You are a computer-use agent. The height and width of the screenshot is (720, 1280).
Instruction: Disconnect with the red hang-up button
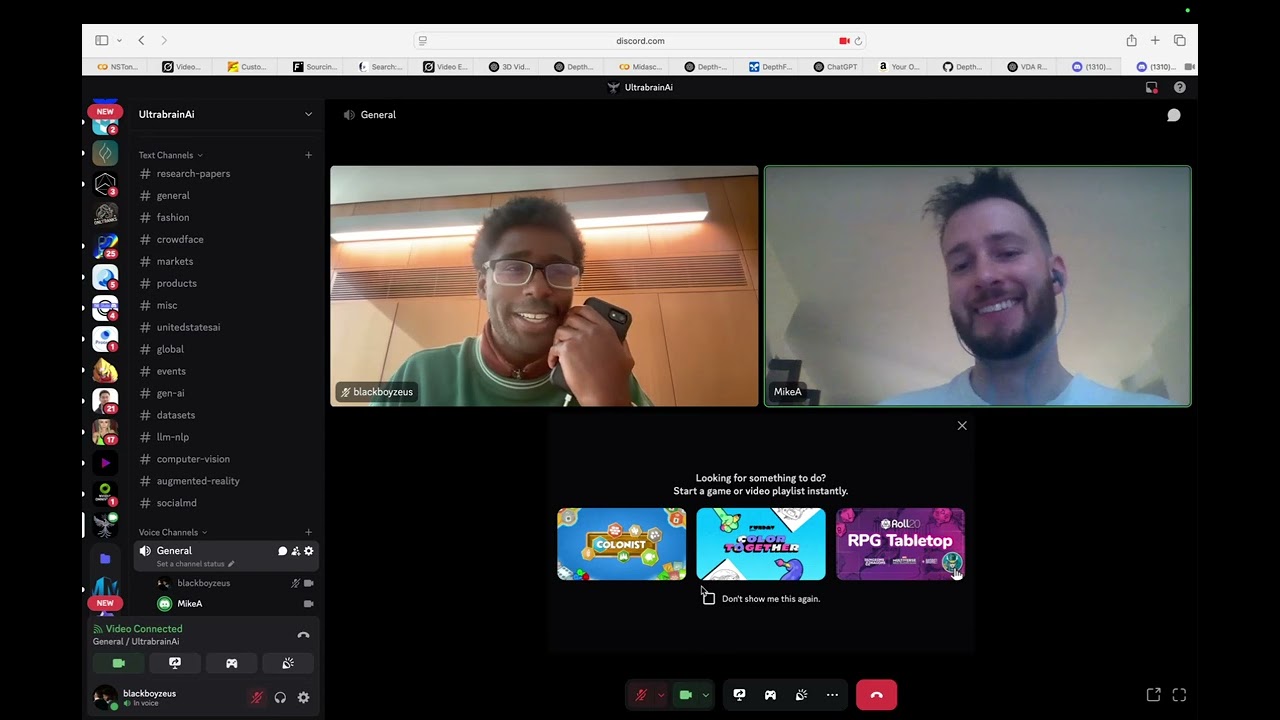[876, 695]
